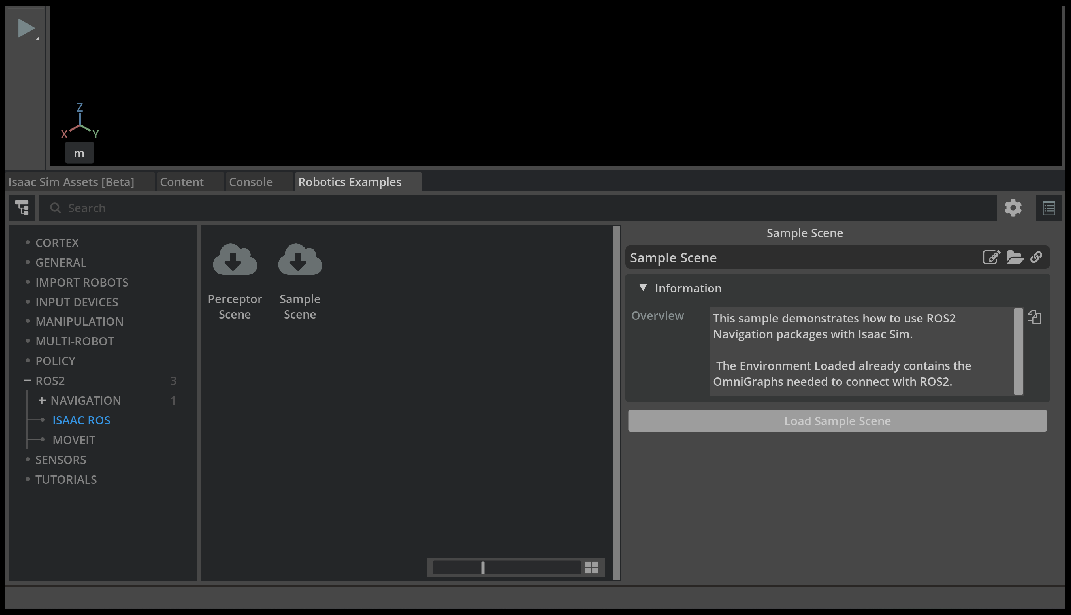Viewport: 1071px width, 615px height.
Task: Open the settings gear menu
Action: (1013, 207)
